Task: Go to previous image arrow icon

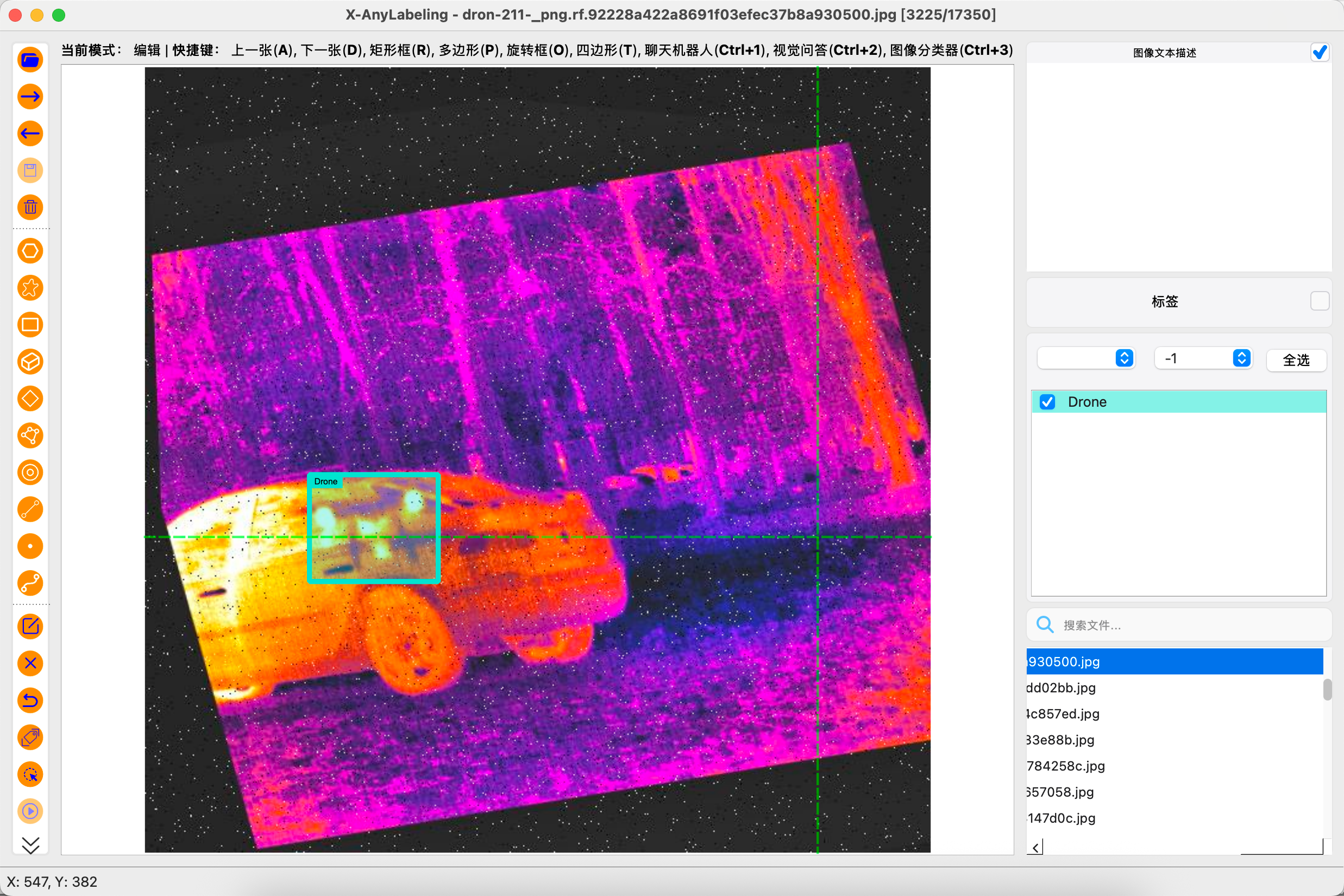Action: click(x=30, y=134)
